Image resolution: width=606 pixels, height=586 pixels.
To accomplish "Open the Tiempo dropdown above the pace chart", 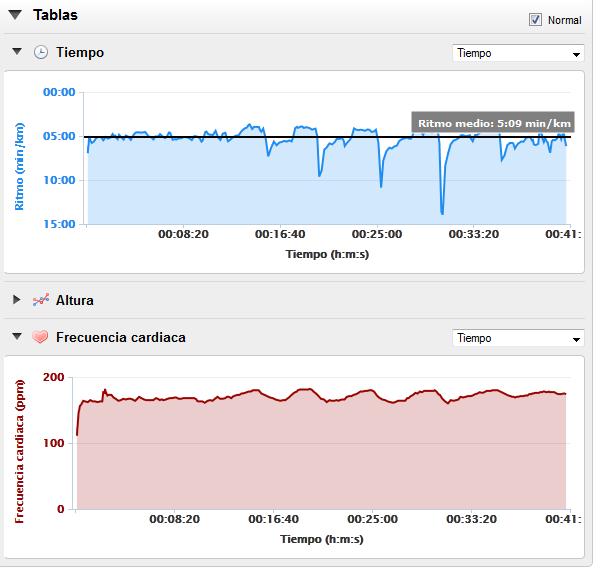I will [518, 53].
